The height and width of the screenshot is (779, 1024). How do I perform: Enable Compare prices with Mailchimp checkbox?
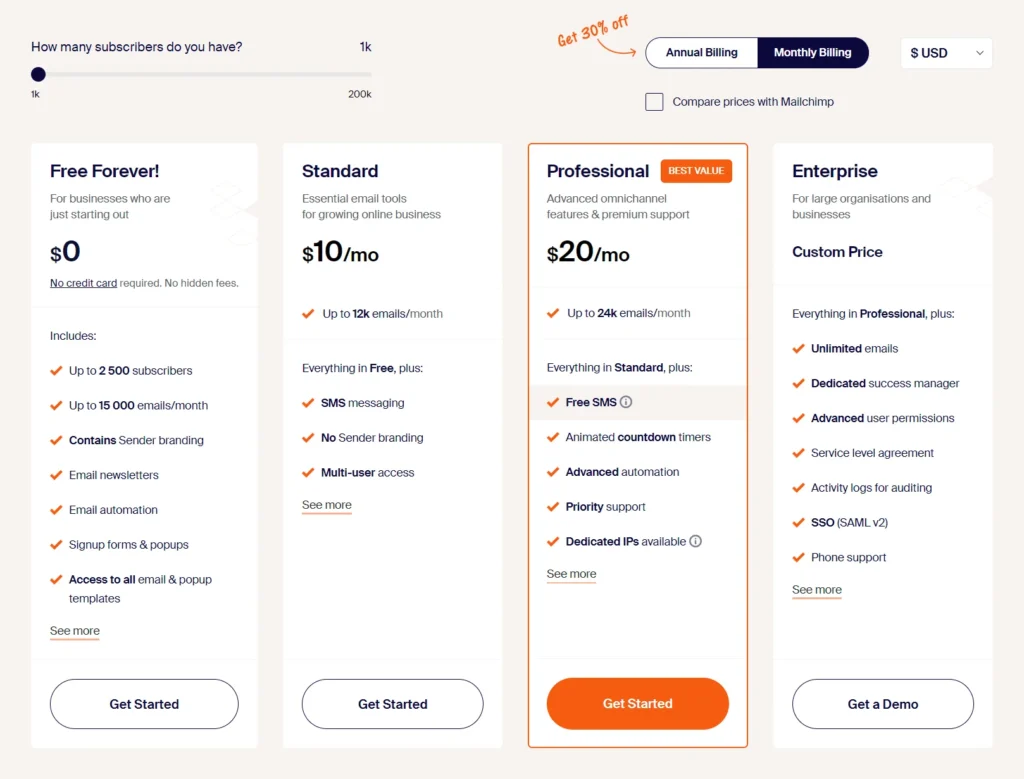(x=654, y=102)
